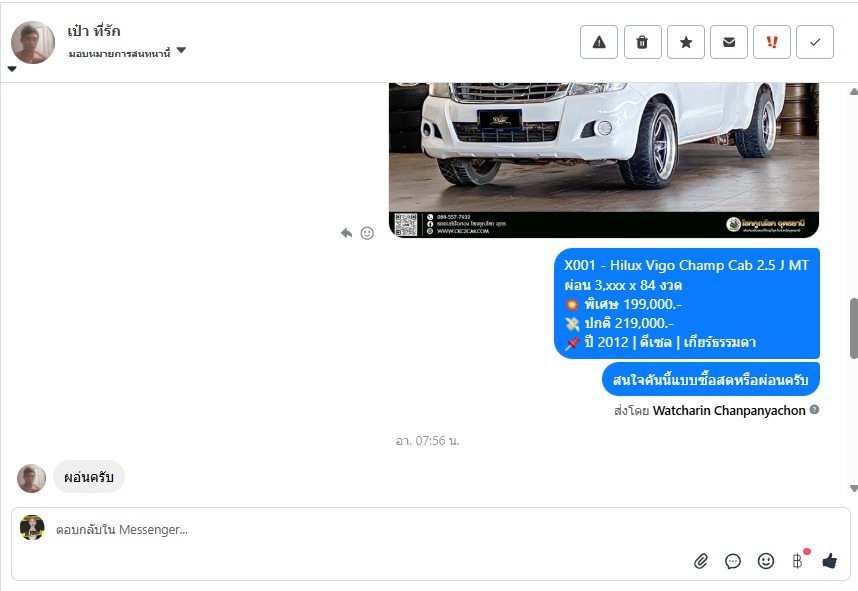Screen dimensions: 858x591
Task: React to truck photo with emoji icon
Action: tap(367, 233)
